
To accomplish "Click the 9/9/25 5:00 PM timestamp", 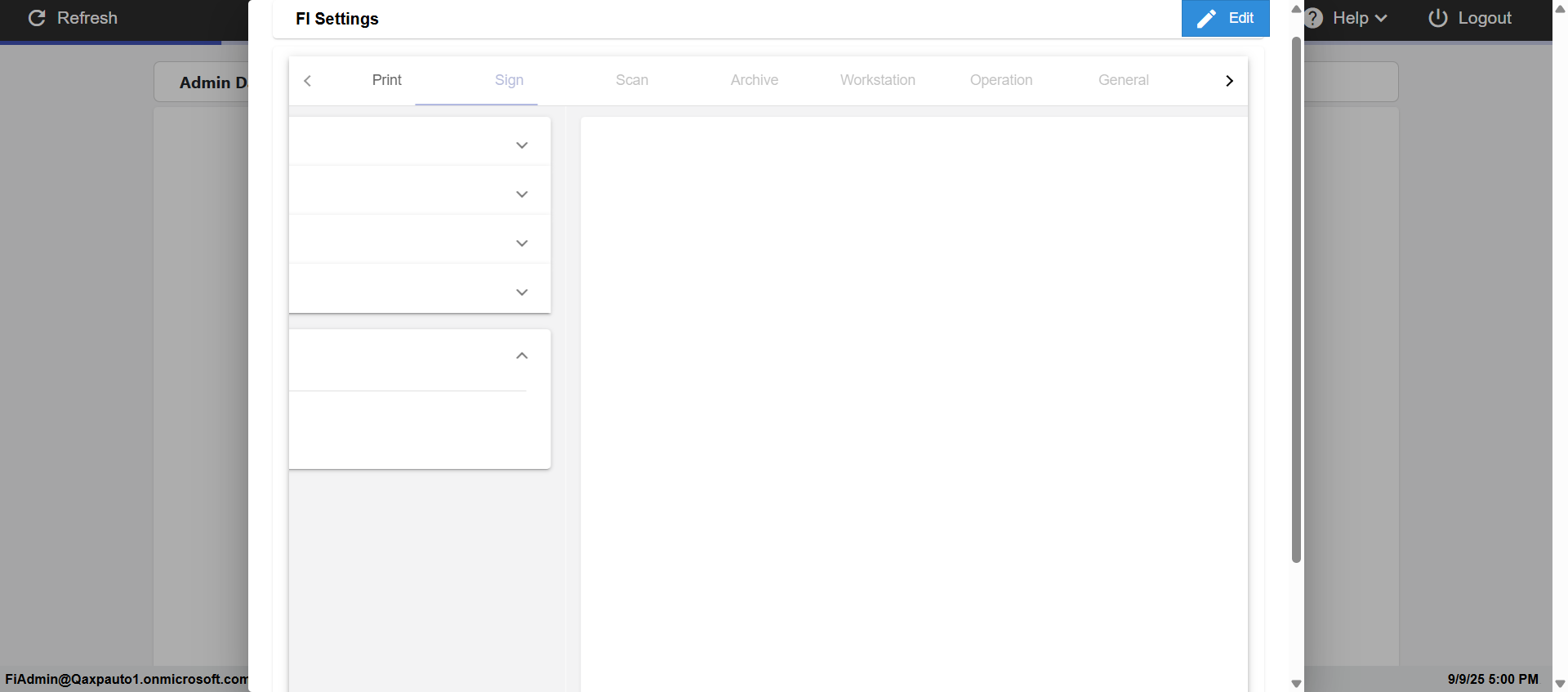I will point(1493,679).
